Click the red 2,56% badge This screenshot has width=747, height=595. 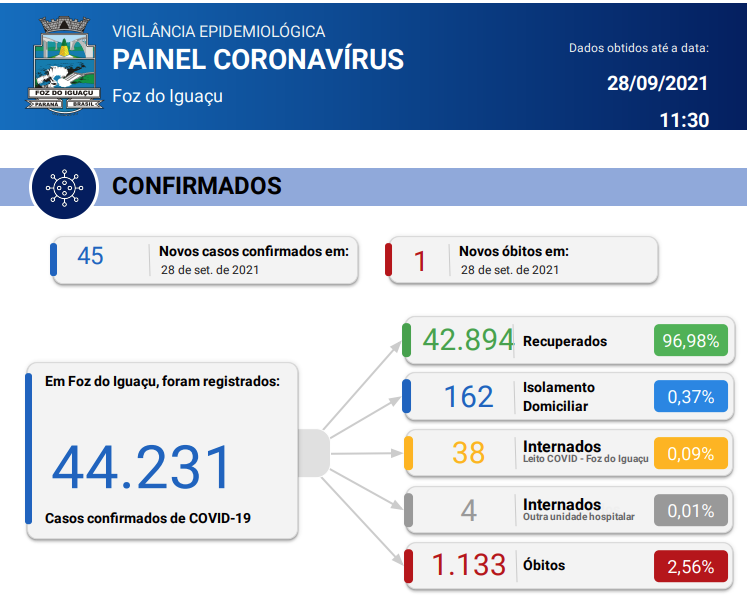pos(691,566)
